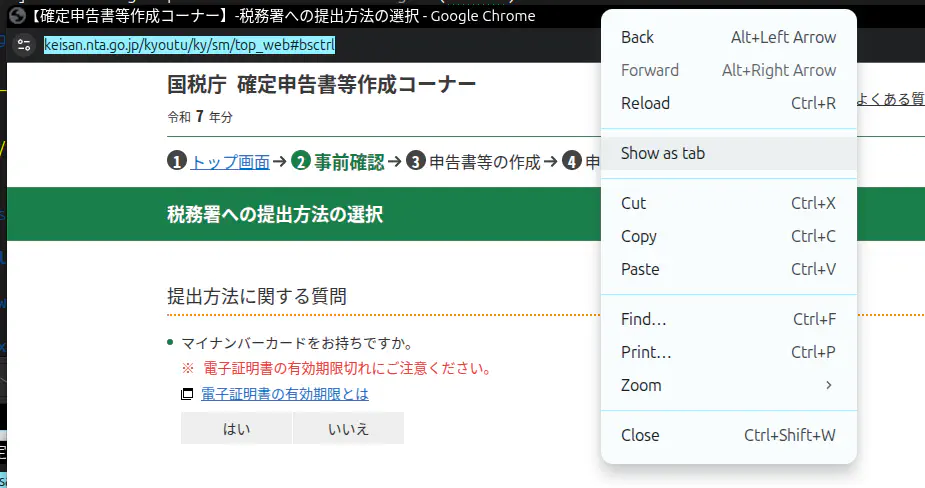Click the step 3 circle icon
925x488 pixels.
click(416, 162)
